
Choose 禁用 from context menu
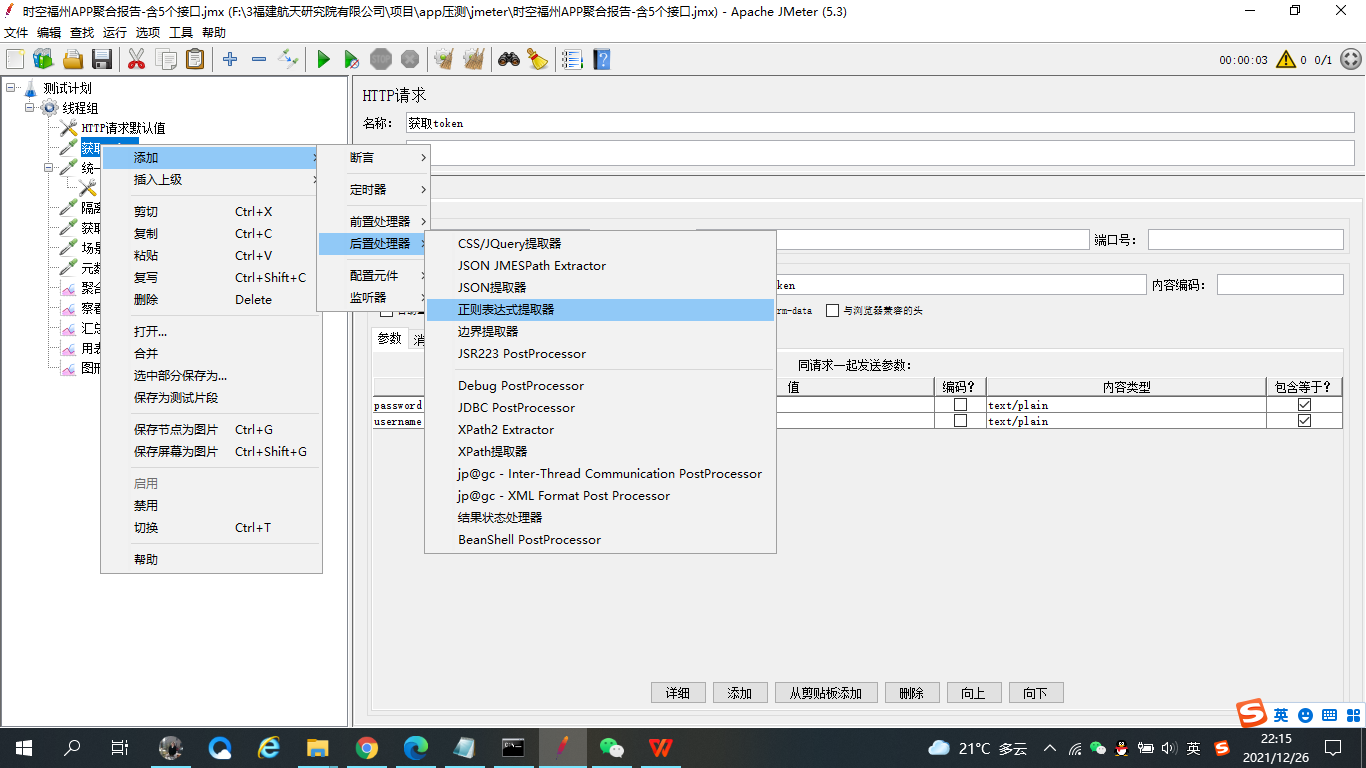[x=211, y=506]
